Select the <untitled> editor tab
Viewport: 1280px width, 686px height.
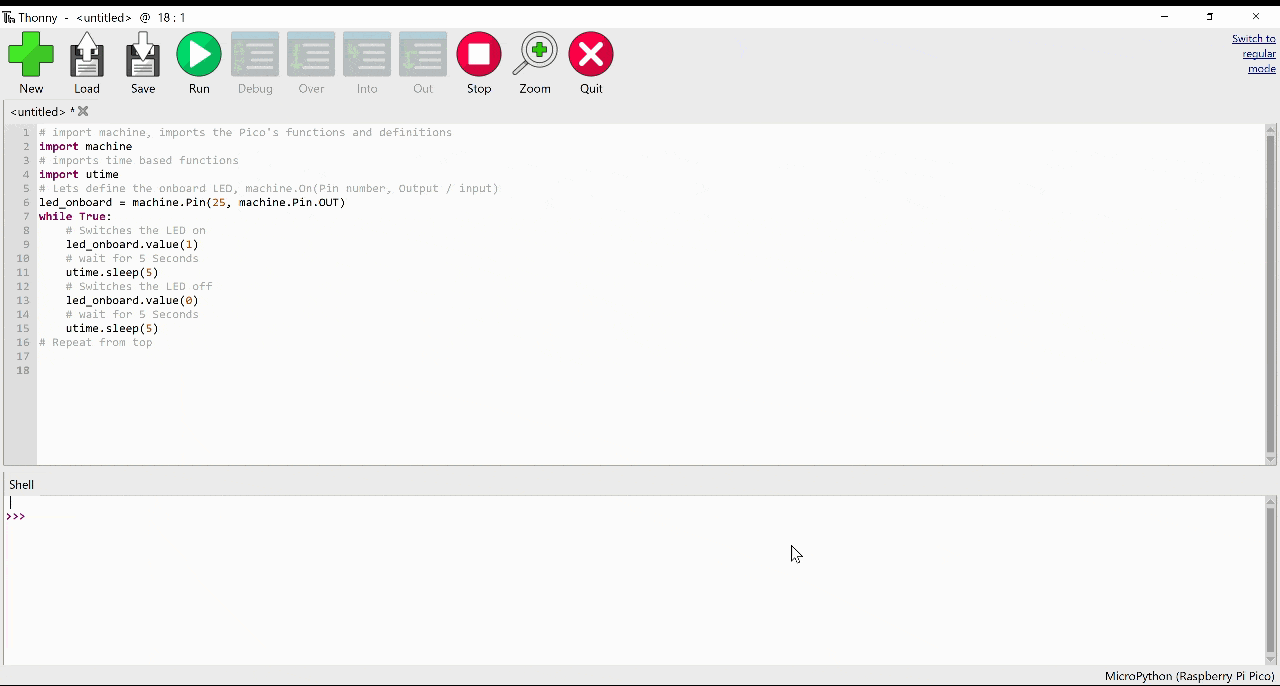[38, 112]
